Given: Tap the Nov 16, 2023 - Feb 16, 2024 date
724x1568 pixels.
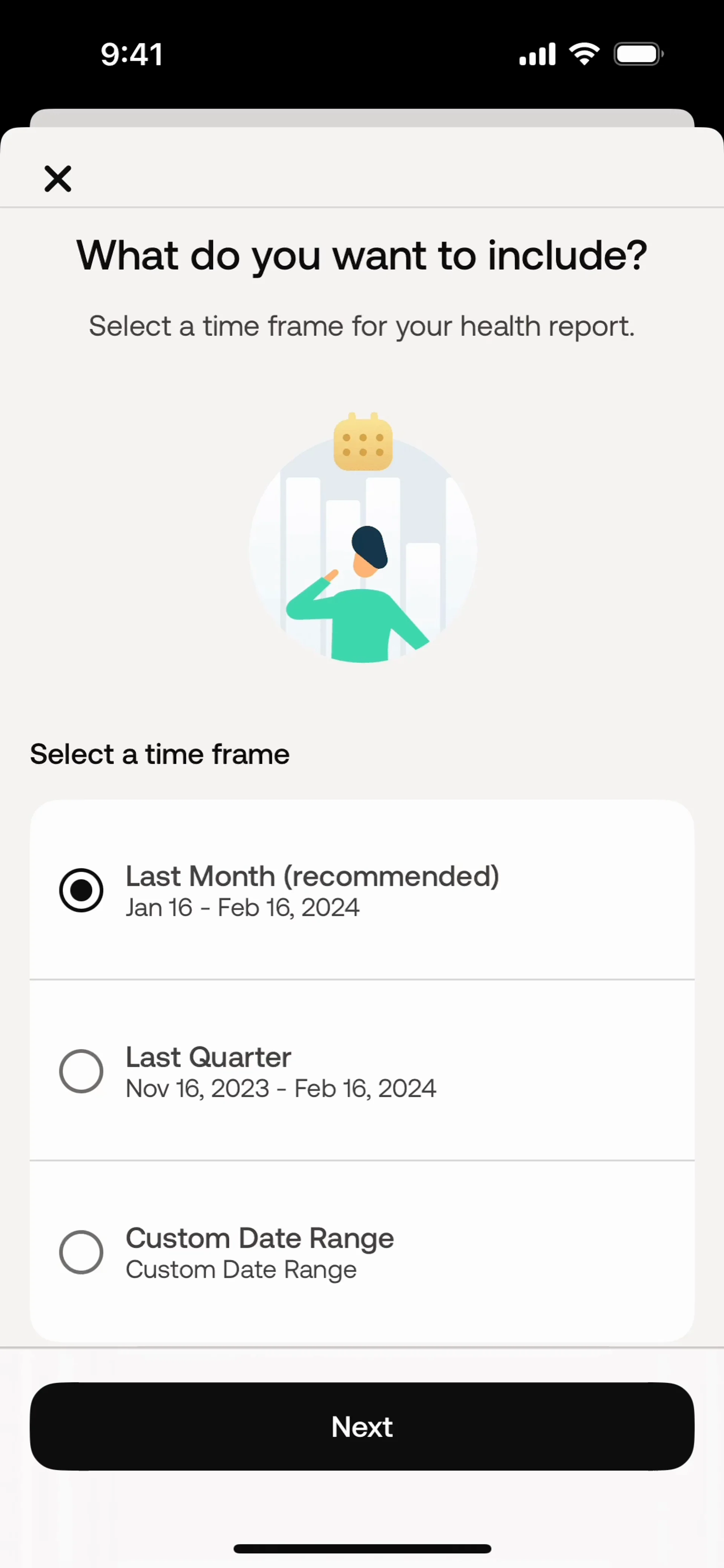Looking at the screenshot, I should (281, 1088).
